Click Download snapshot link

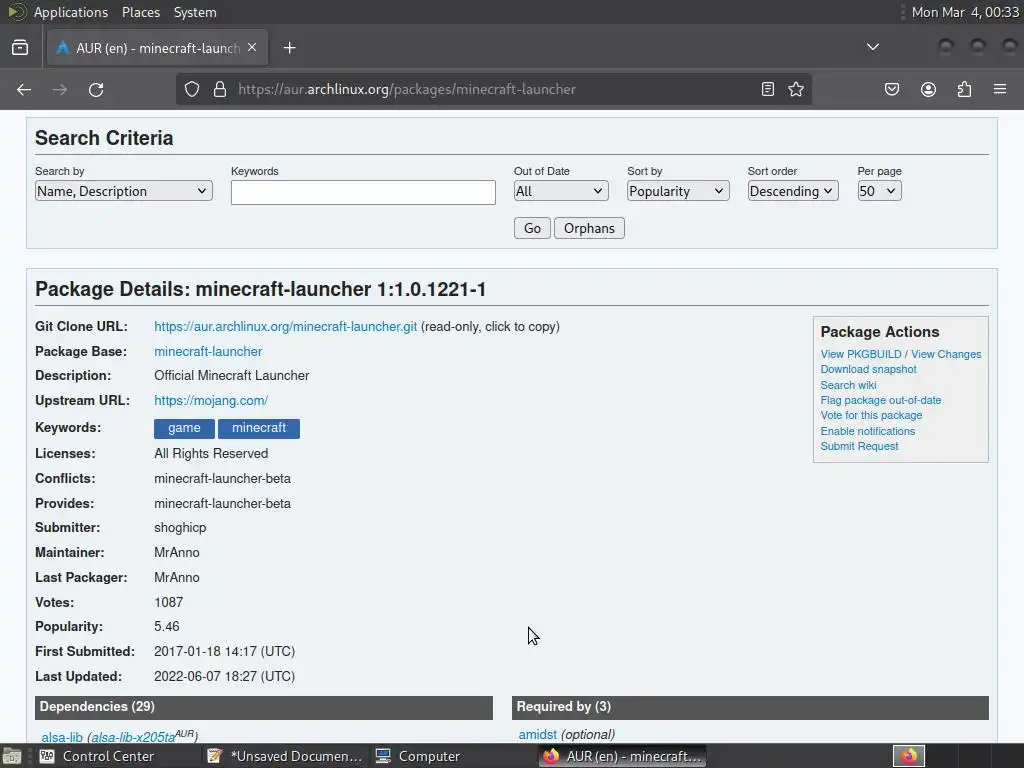(x=868, y=369)
